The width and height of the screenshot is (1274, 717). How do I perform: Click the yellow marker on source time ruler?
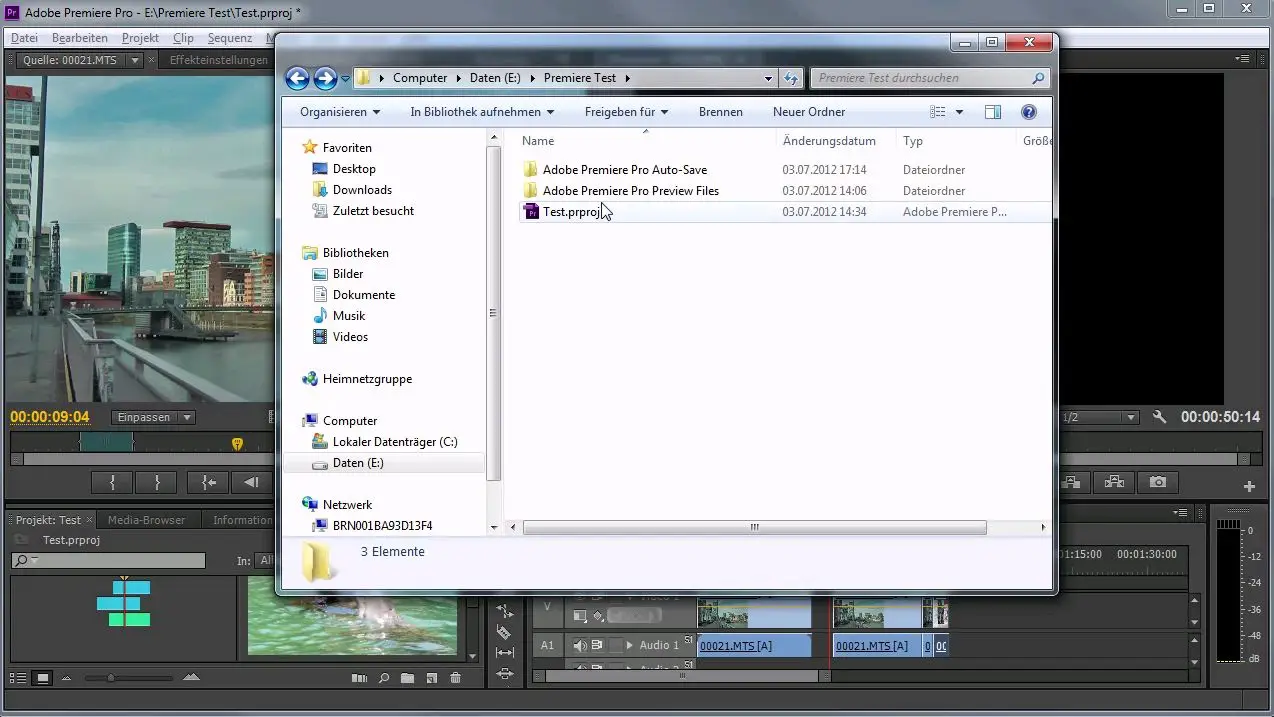tap(237, 444)
